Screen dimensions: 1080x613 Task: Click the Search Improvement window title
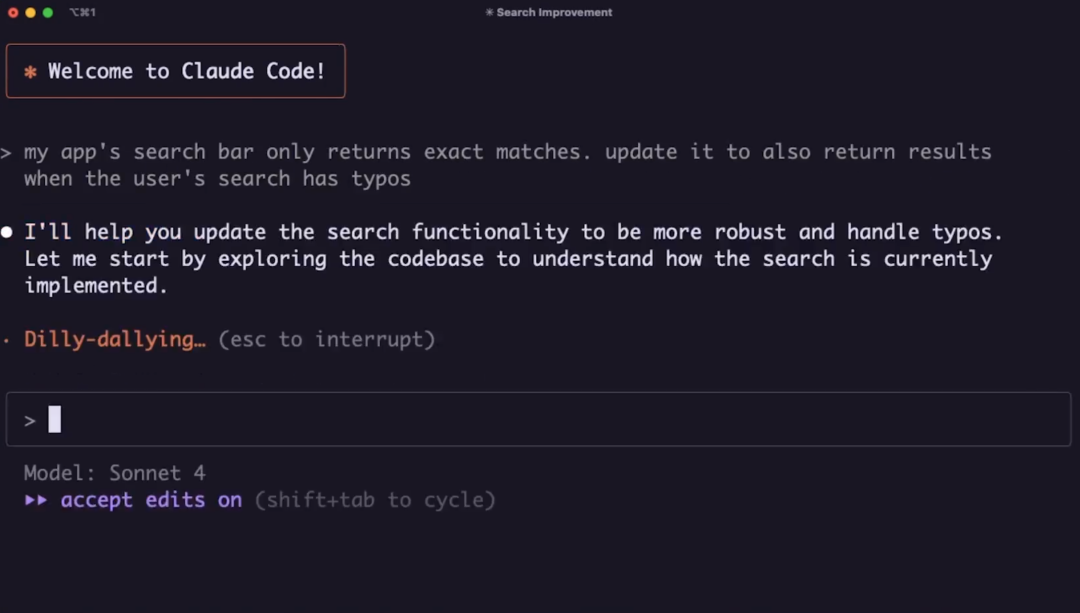pos(554,12)
